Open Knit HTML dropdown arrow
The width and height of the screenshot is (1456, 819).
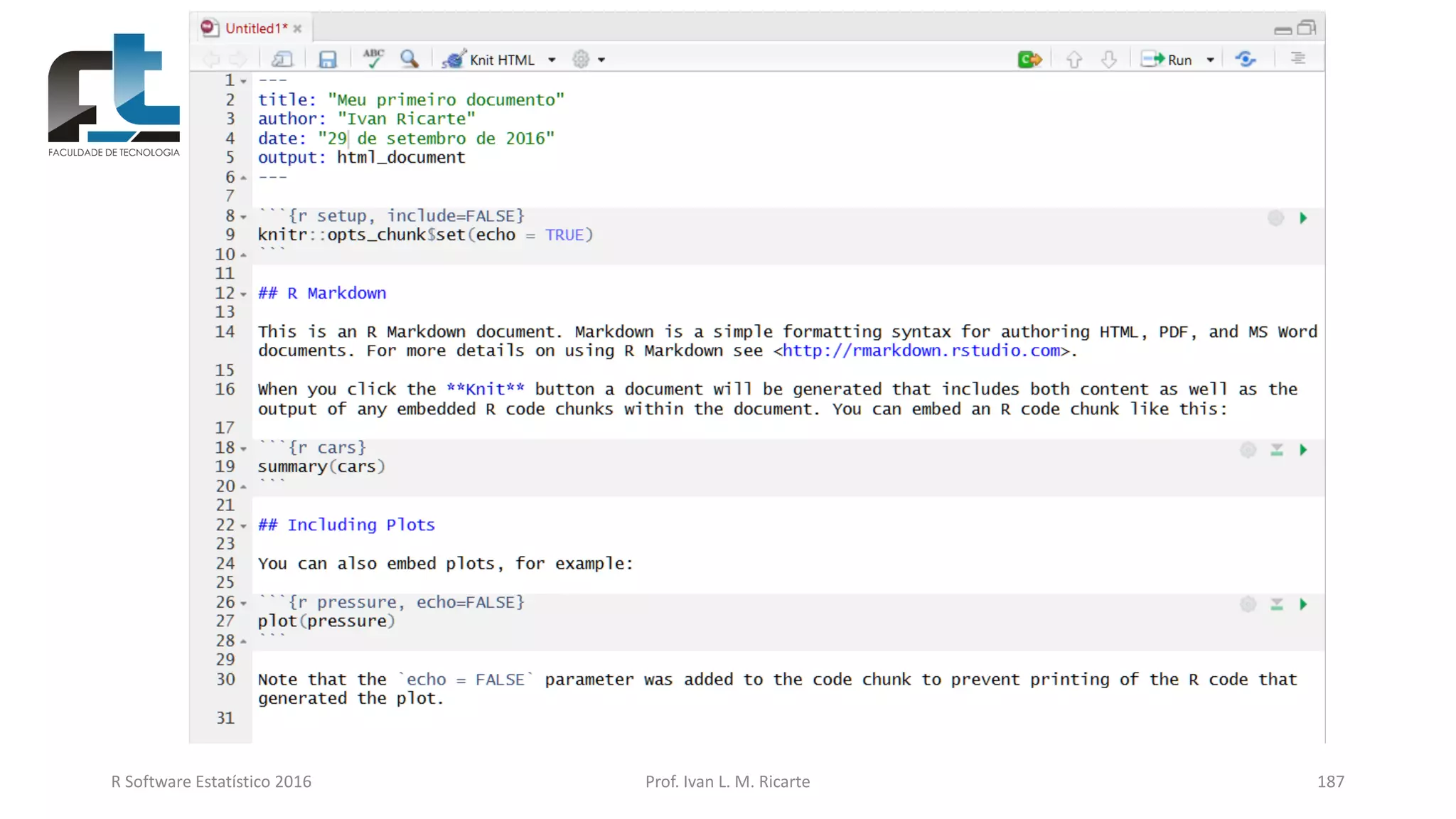point(552,60)
